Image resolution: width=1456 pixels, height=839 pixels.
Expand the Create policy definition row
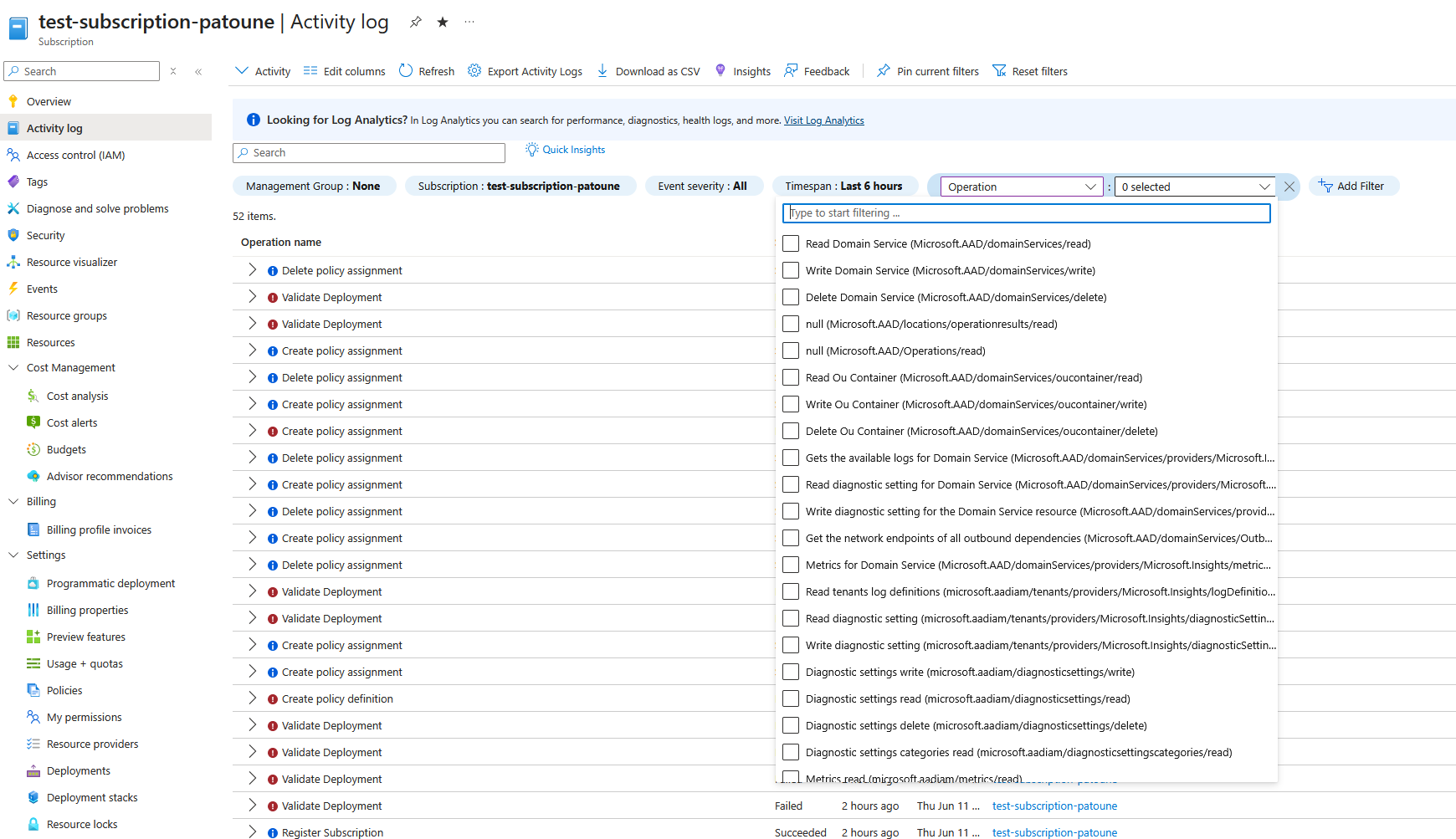tap(252, 698)
